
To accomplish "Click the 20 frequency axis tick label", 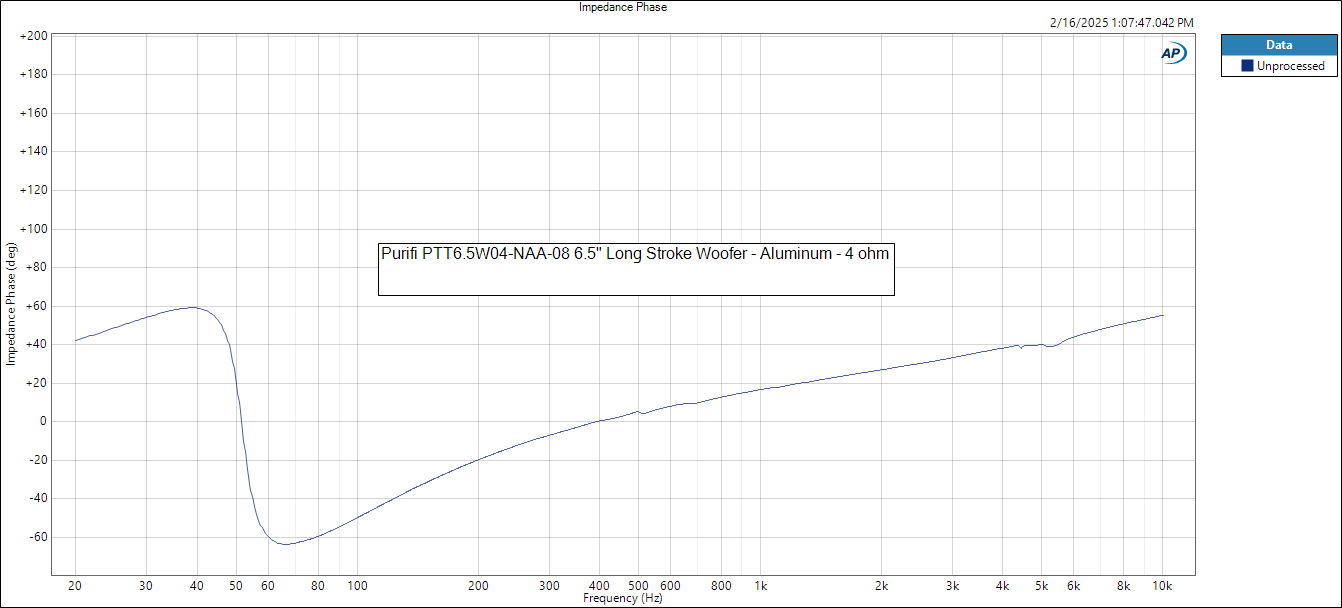I will point(75,585).
